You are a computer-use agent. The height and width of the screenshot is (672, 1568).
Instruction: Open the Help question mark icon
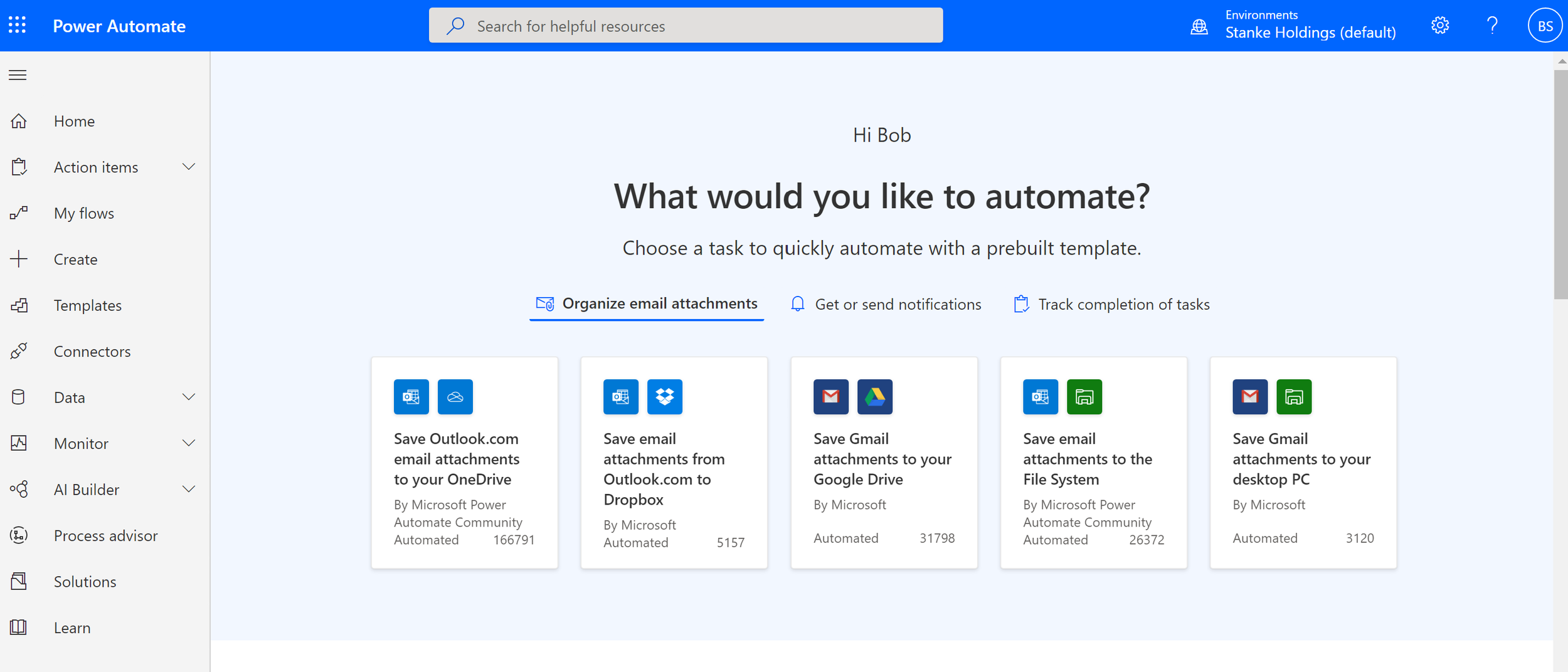[x=1492, y=24]
